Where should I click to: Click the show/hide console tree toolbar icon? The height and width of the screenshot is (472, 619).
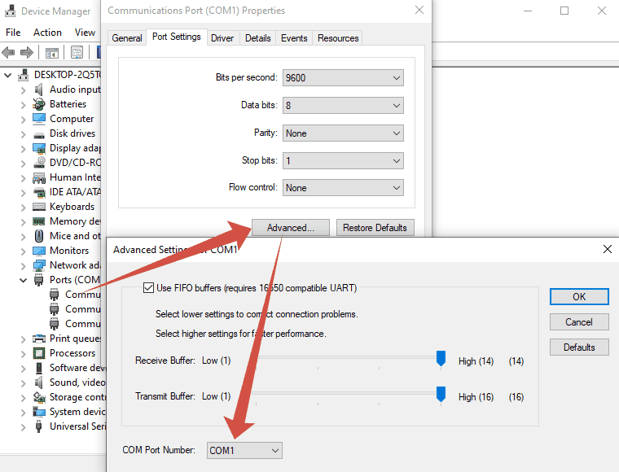click(52, 52)
